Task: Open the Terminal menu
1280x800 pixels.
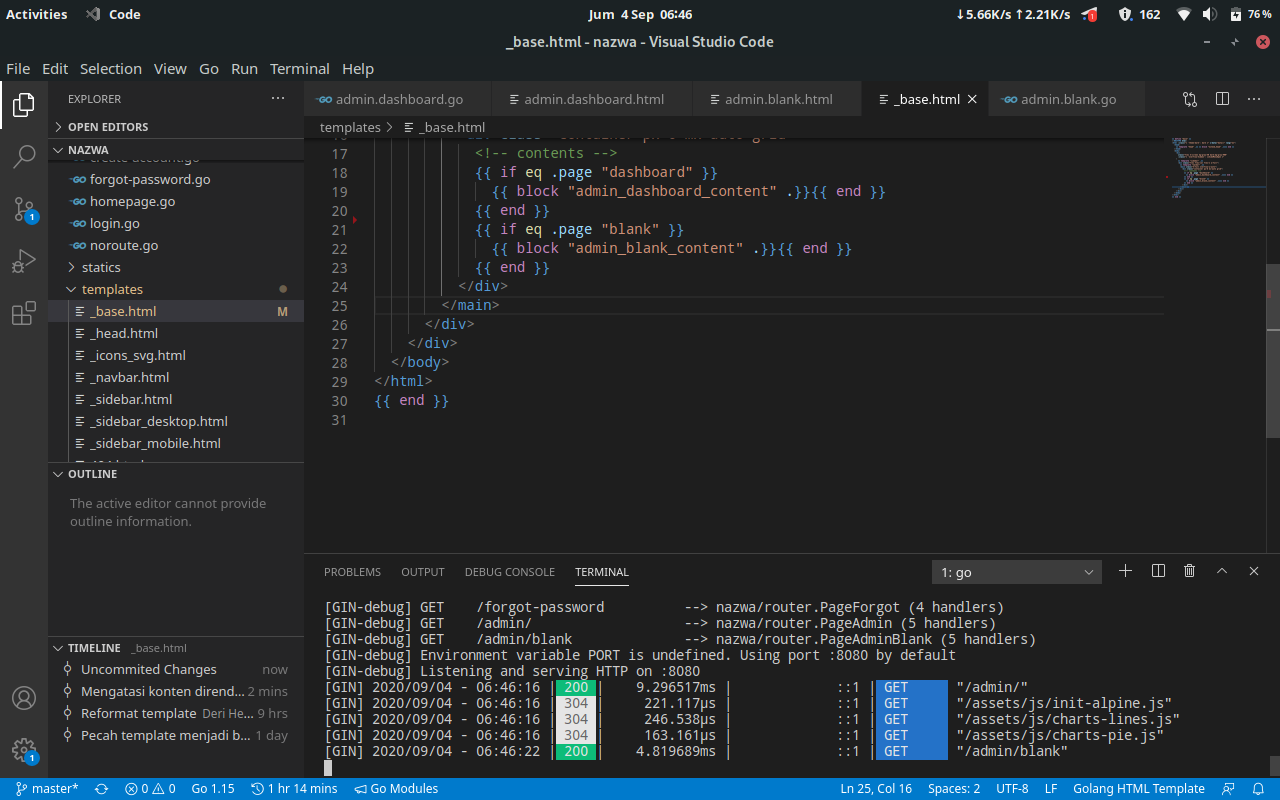Action: [x=300, y=69]
